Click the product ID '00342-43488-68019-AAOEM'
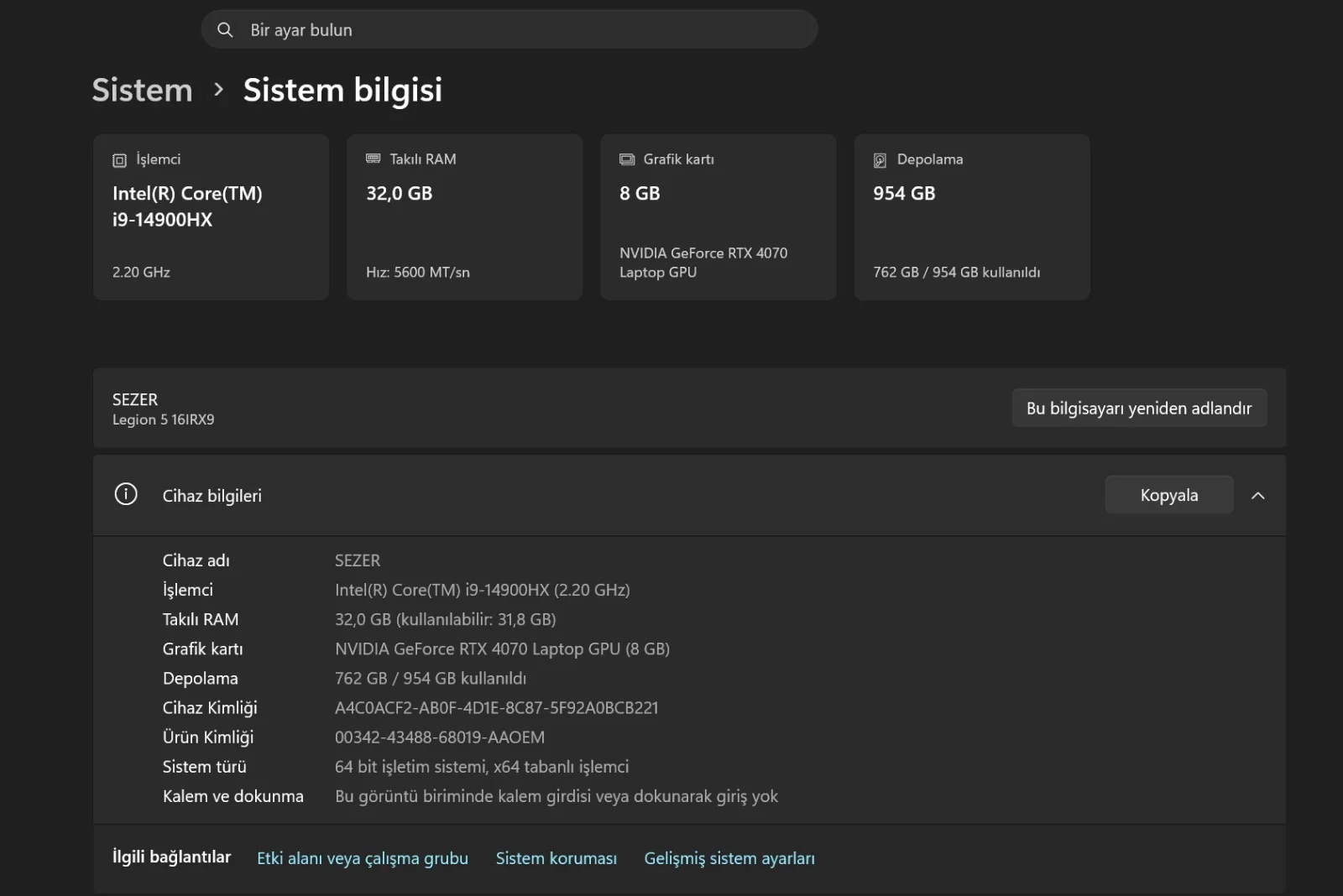1343x896 pixels. click(x=440, y=737)
